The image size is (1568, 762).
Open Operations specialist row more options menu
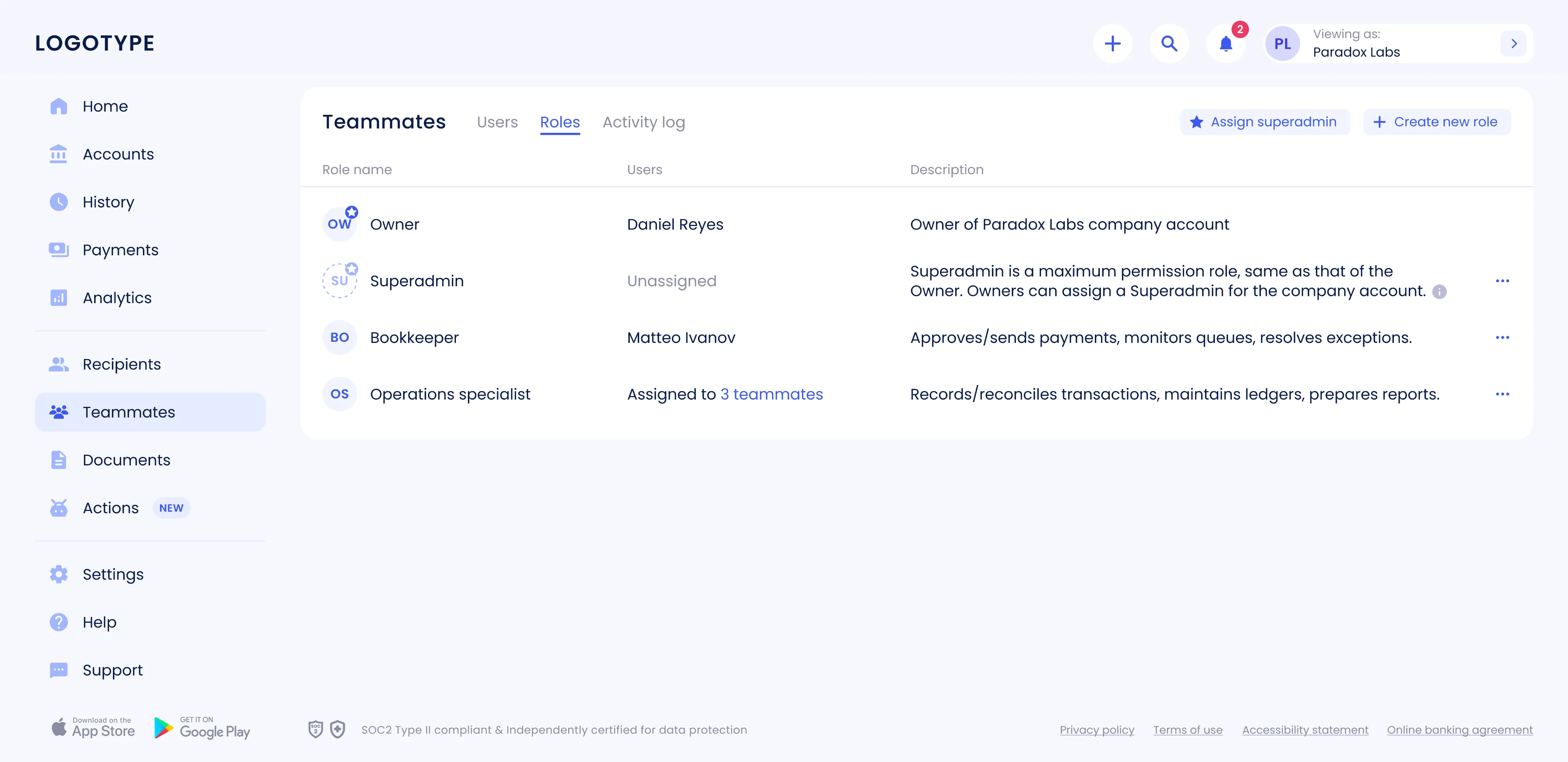point(1502,394)
